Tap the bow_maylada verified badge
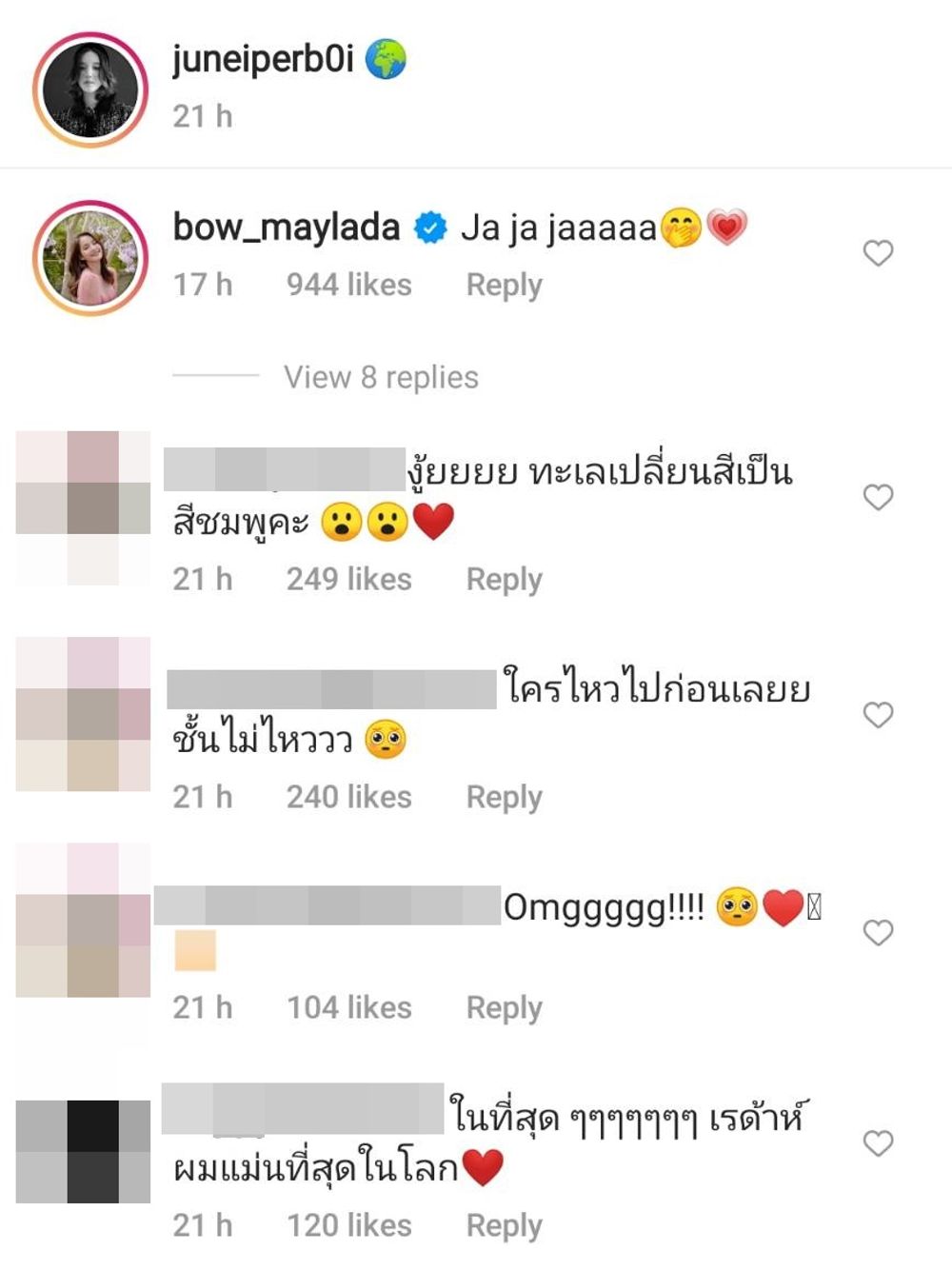952x1270 pixels. (x=430, y=228)
